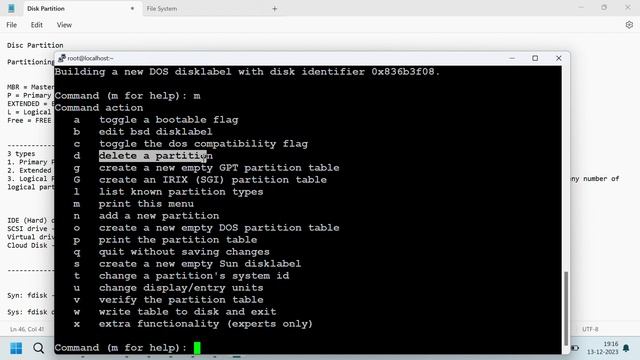
Task: Close the Disk Partition tab
Action: coord(132,8)
